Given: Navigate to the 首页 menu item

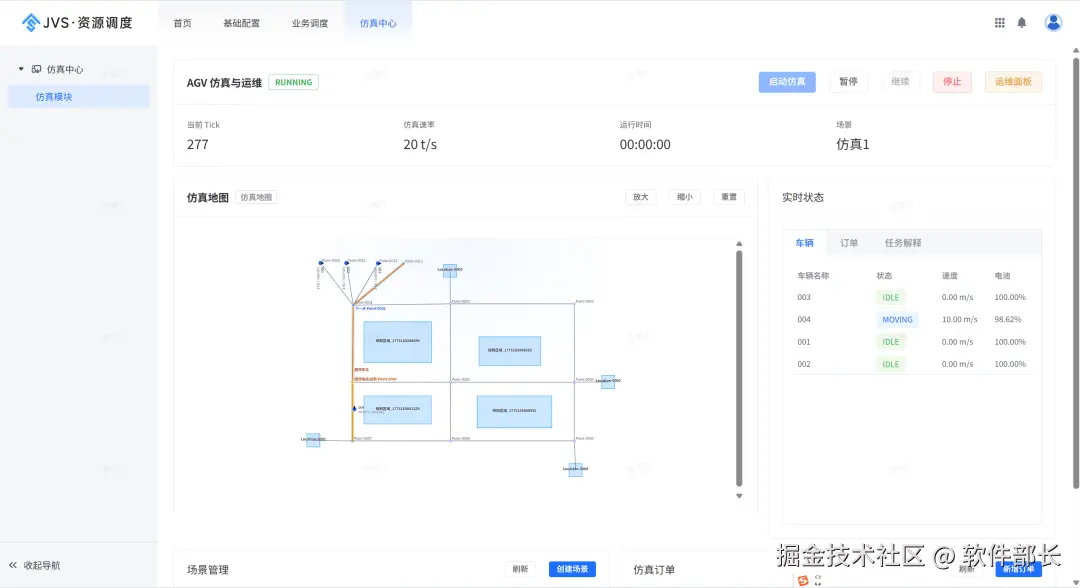Looking at the screenshot, I should point(182,21).
